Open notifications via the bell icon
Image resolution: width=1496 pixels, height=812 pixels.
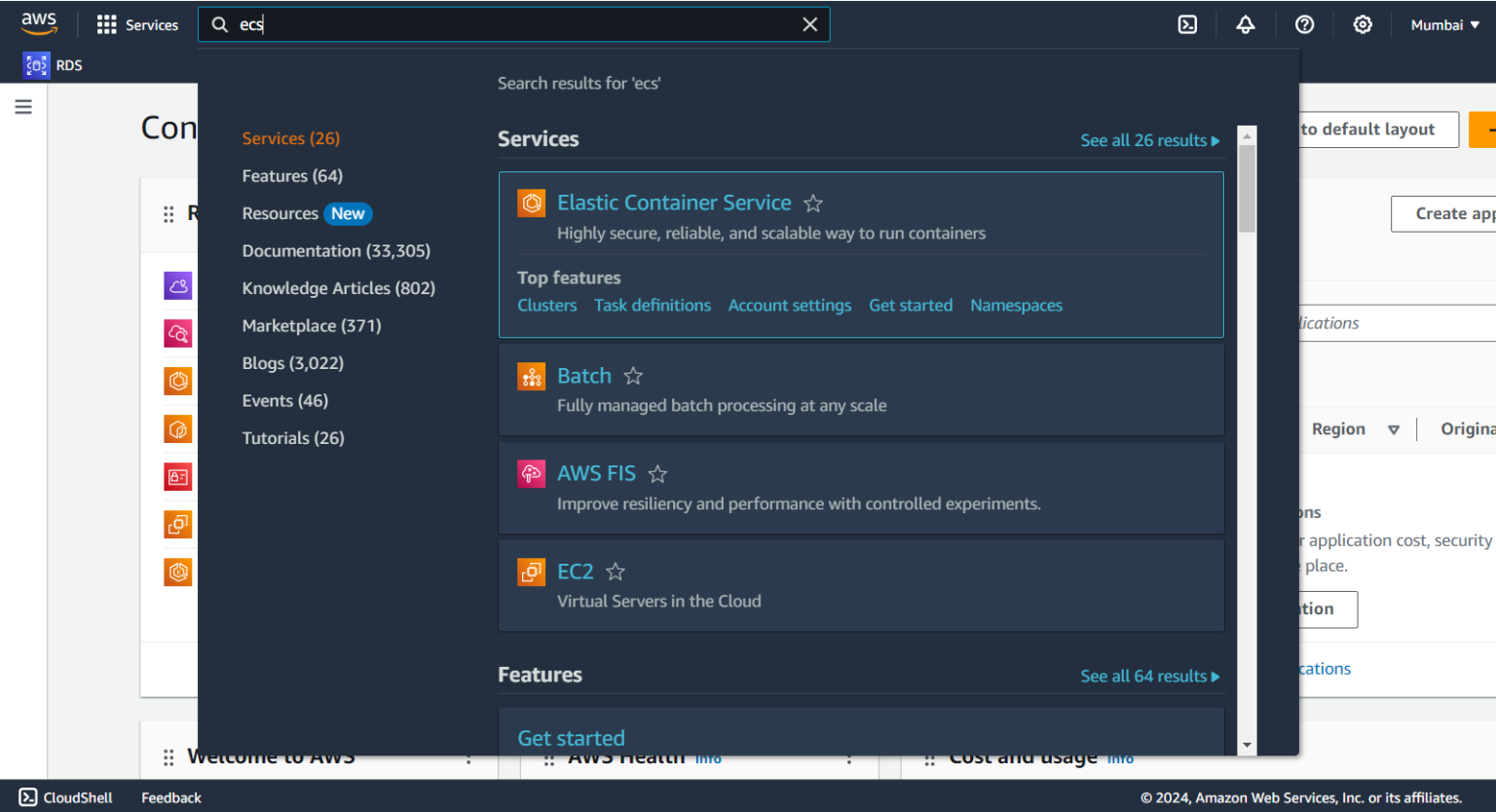(1246, 24)
